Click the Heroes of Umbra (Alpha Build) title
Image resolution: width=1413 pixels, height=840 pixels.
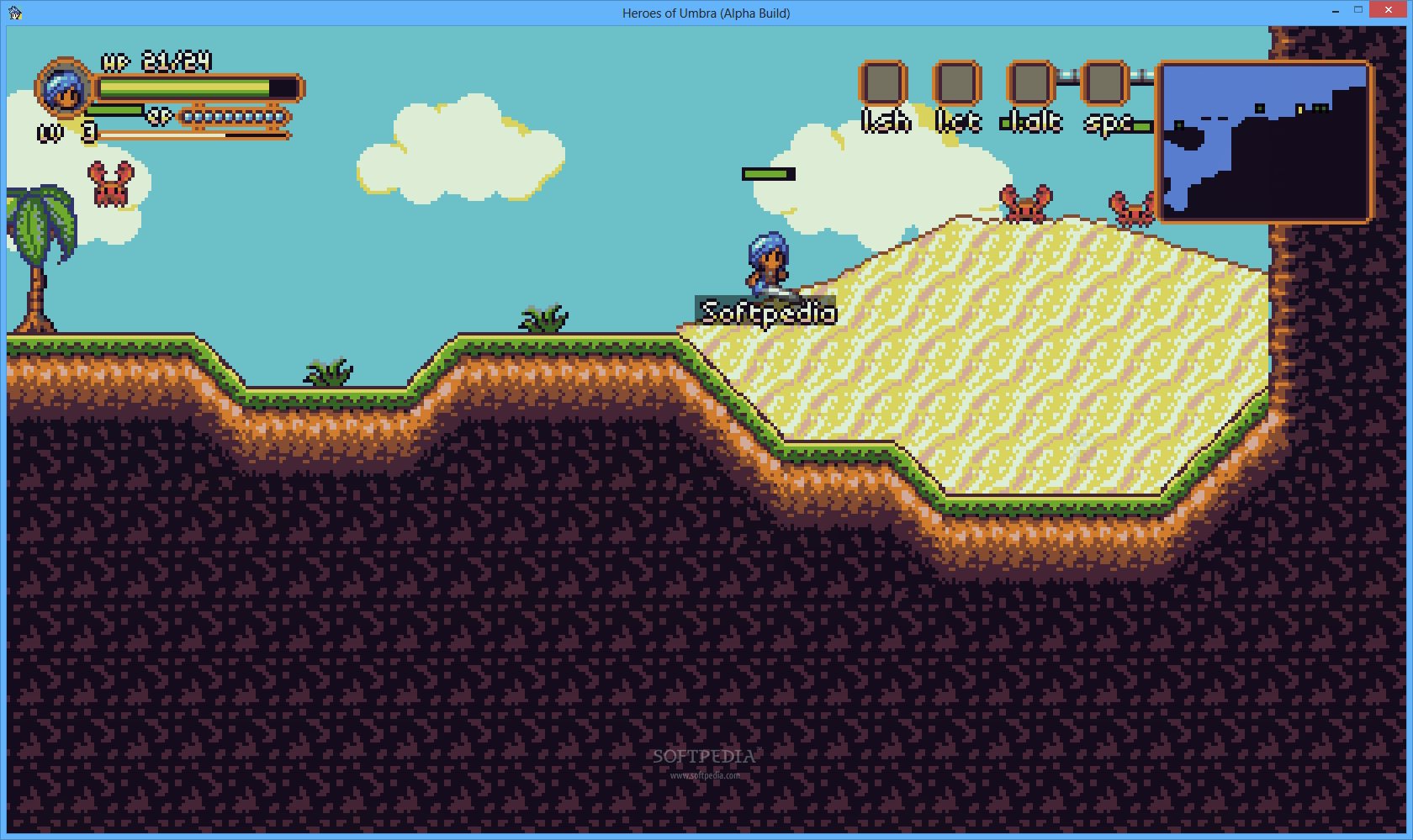[x=706, y=13]
